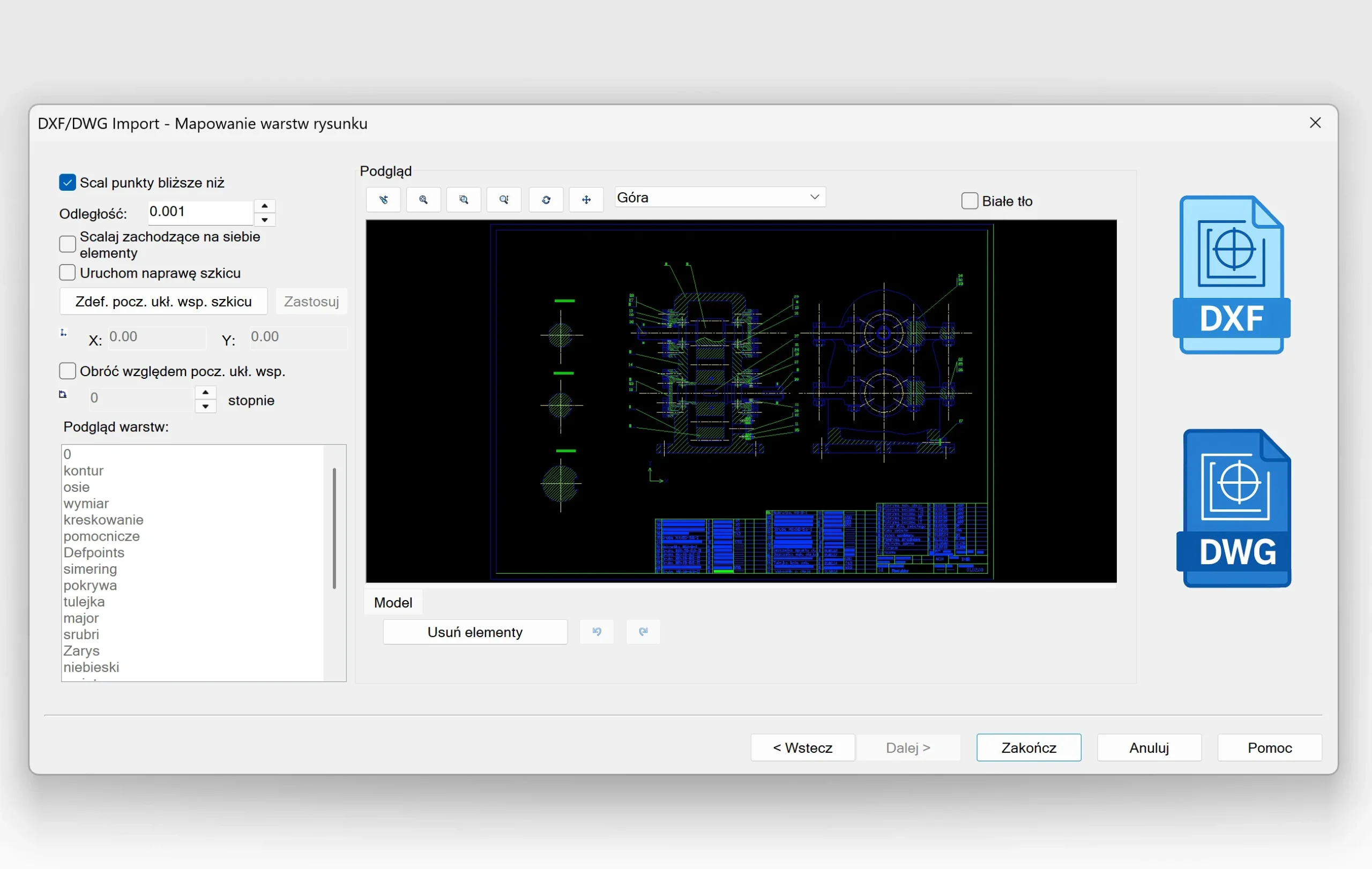
Task: Decrease Odległość value with down arrow
Action: pos(264,220)
